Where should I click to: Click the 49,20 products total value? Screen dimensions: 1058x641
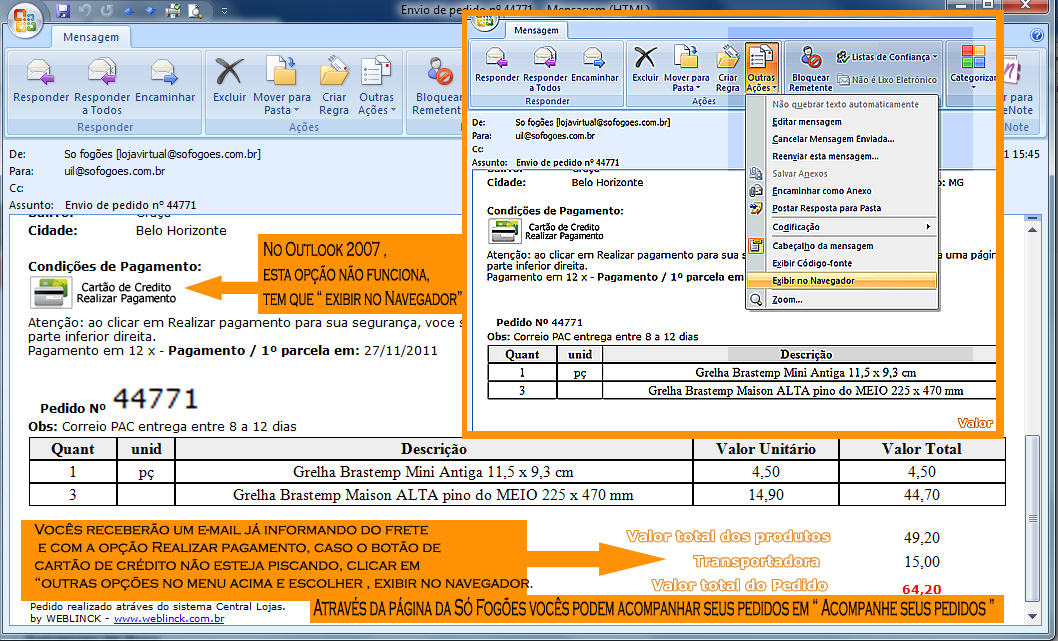pos(922,538)
